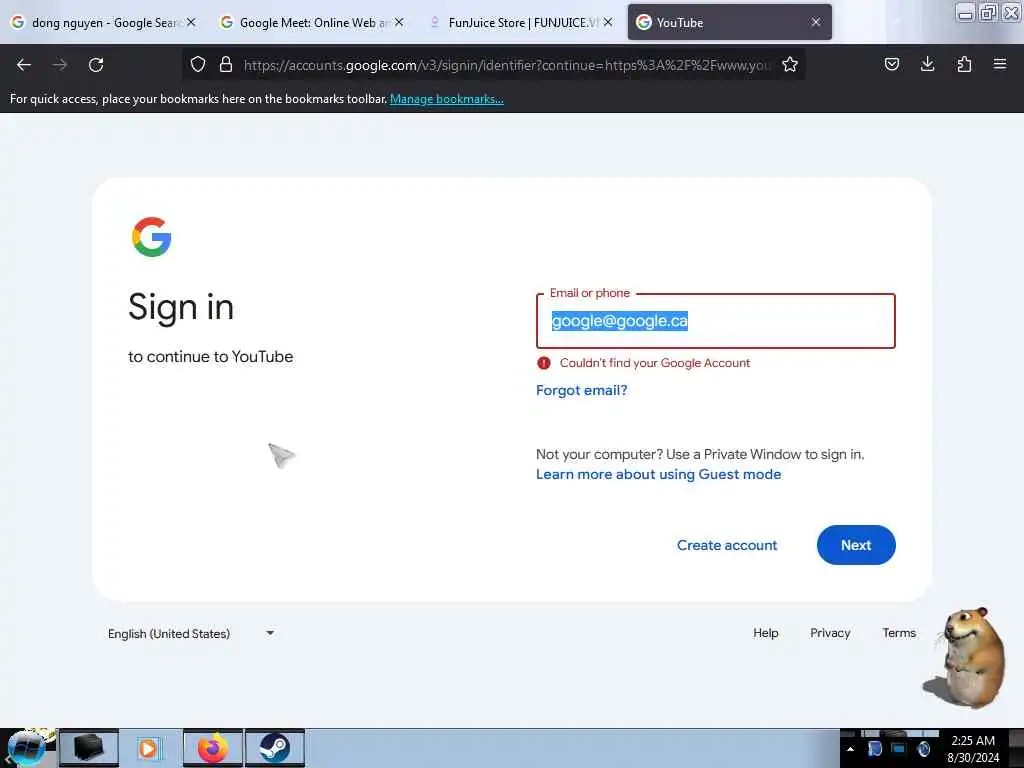The image size is (1024, 768).
Task: Open the black box app in taskbar
Action: click(x=89, y=748)
